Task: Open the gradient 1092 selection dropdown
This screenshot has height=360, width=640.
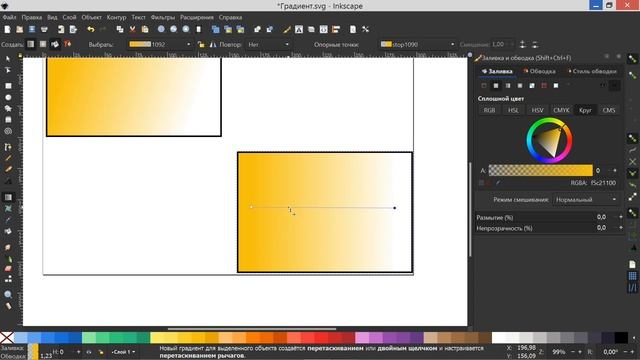Action: [160, 44]
